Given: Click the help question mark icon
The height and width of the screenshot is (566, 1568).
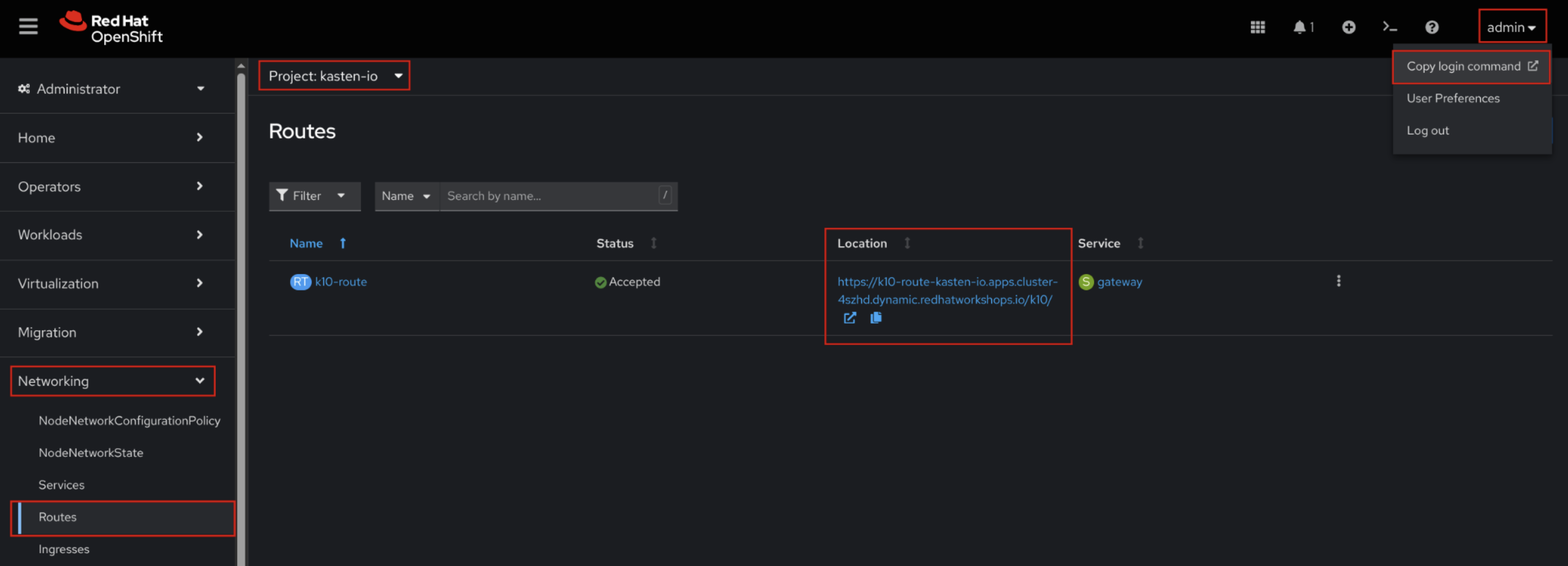Looking at the screenshot, I should 1432,27.
